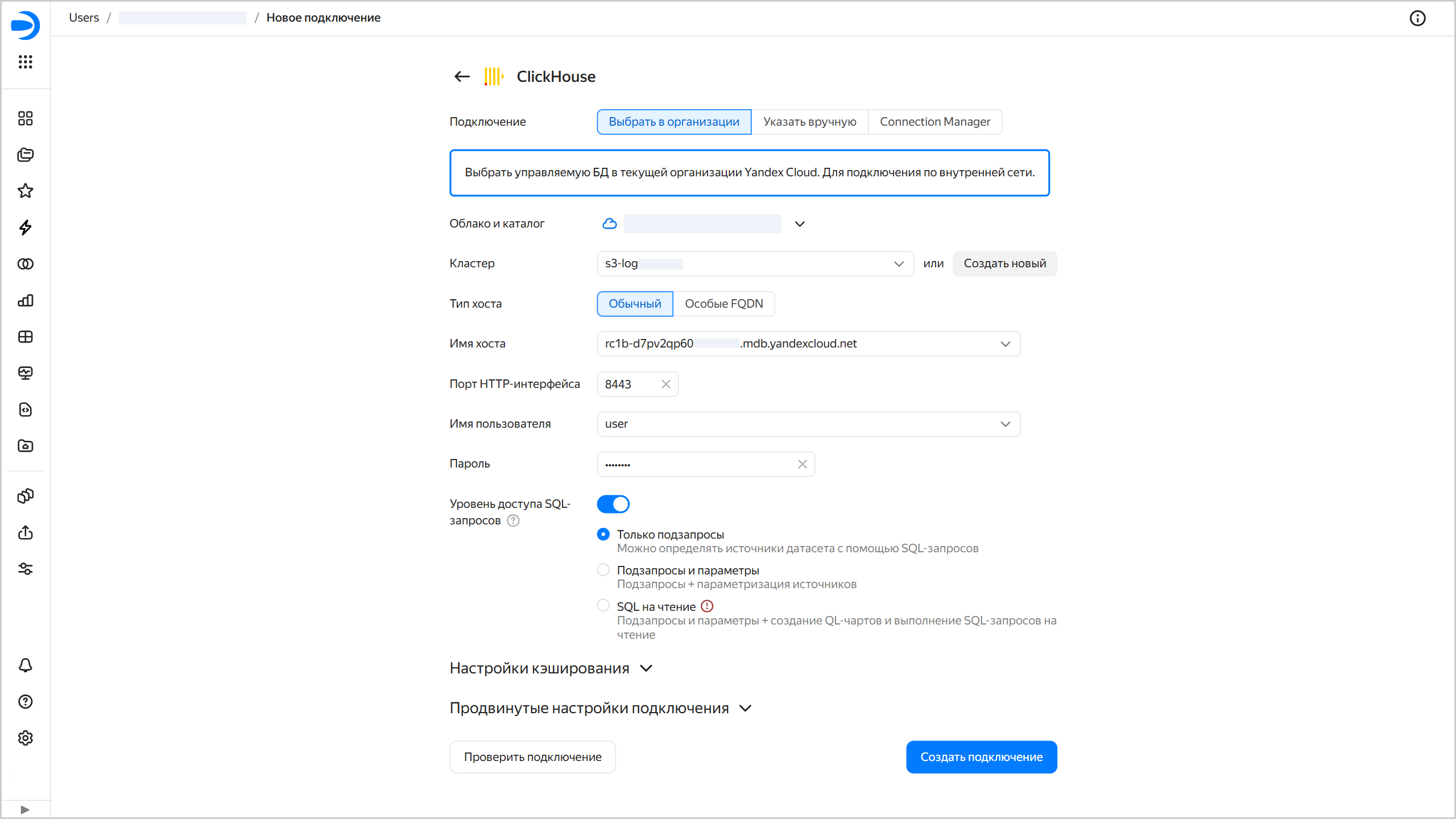Image resolution: width=1456 pixels, height=819 pixels.
Task: Open the Имя хоста dropdown
Action: 809,344
